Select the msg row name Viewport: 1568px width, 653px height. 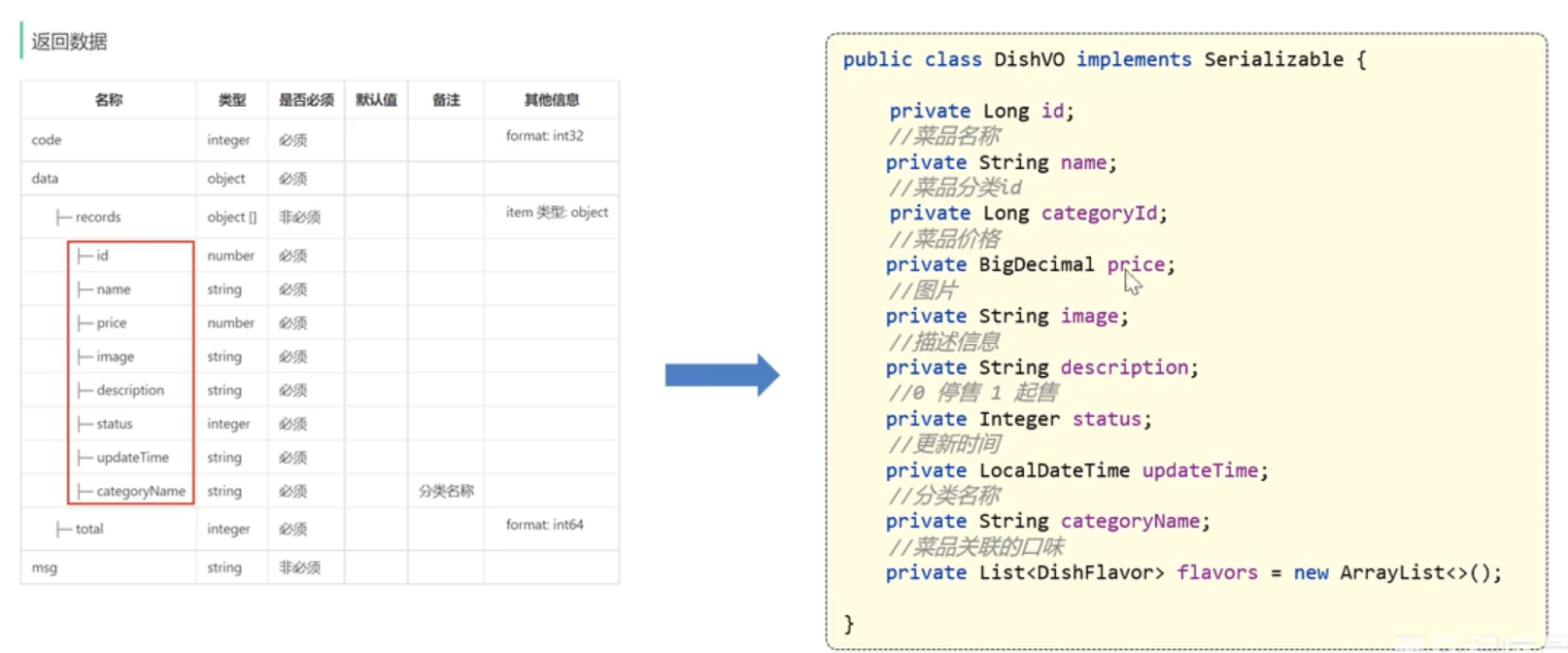pos(45,567)
